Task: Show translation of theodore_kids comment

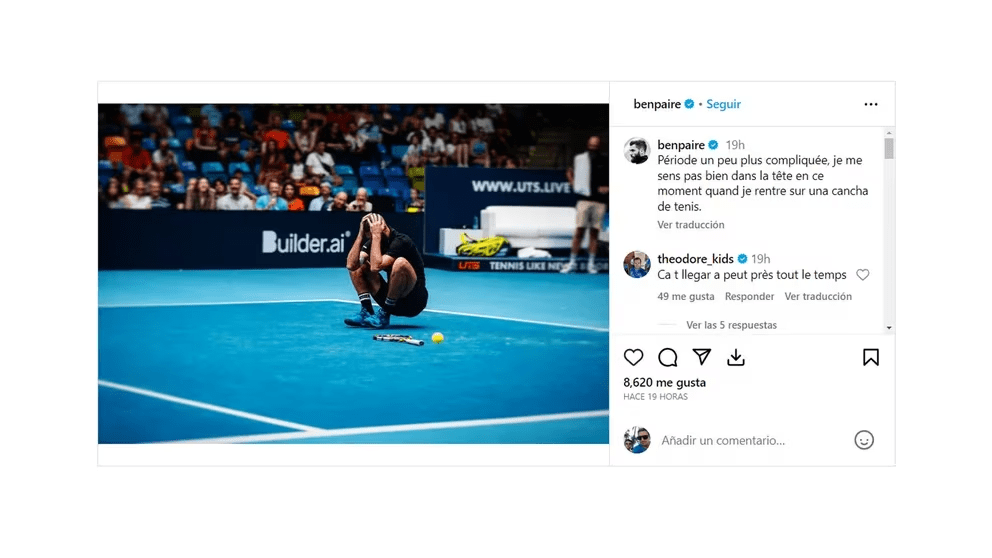Action: click(818, 296)
